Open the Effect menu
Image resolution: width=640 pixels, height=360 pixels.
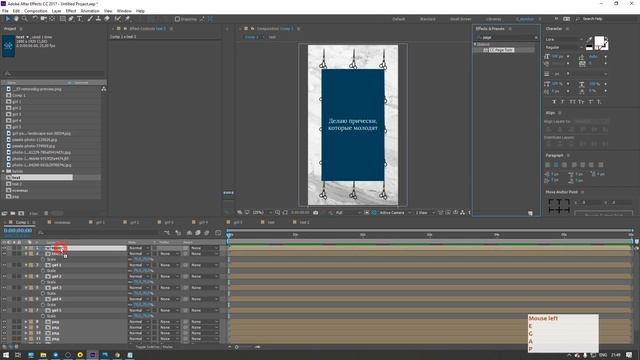(x=71, y=11)
